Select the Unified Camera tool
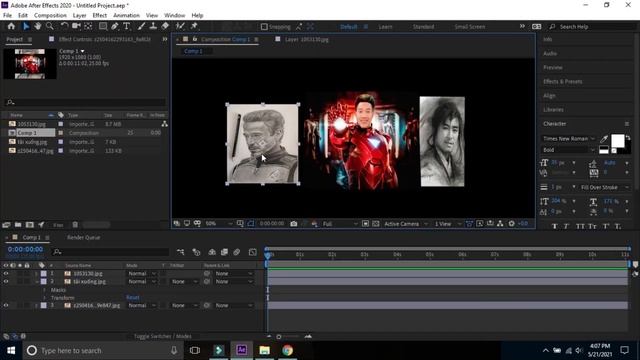 click(x=76, y=26)
